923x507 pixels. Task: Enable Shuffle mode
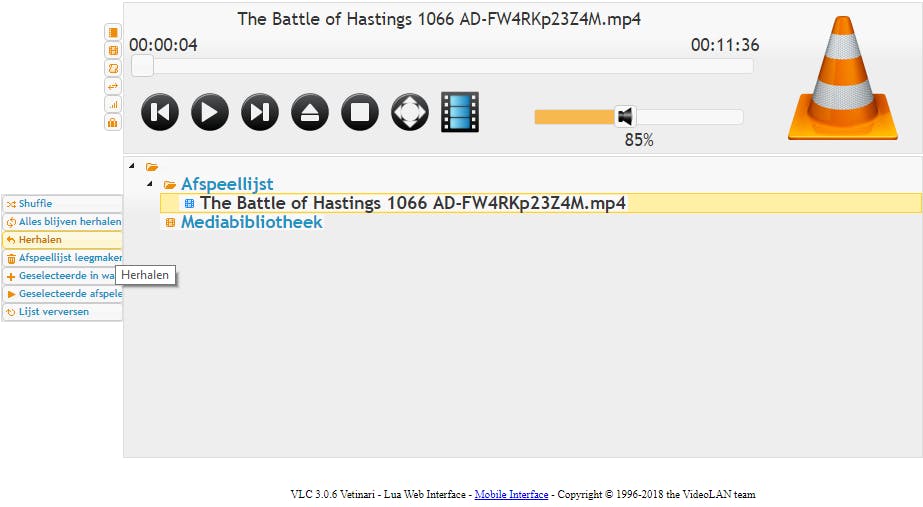tap(62, 204)
